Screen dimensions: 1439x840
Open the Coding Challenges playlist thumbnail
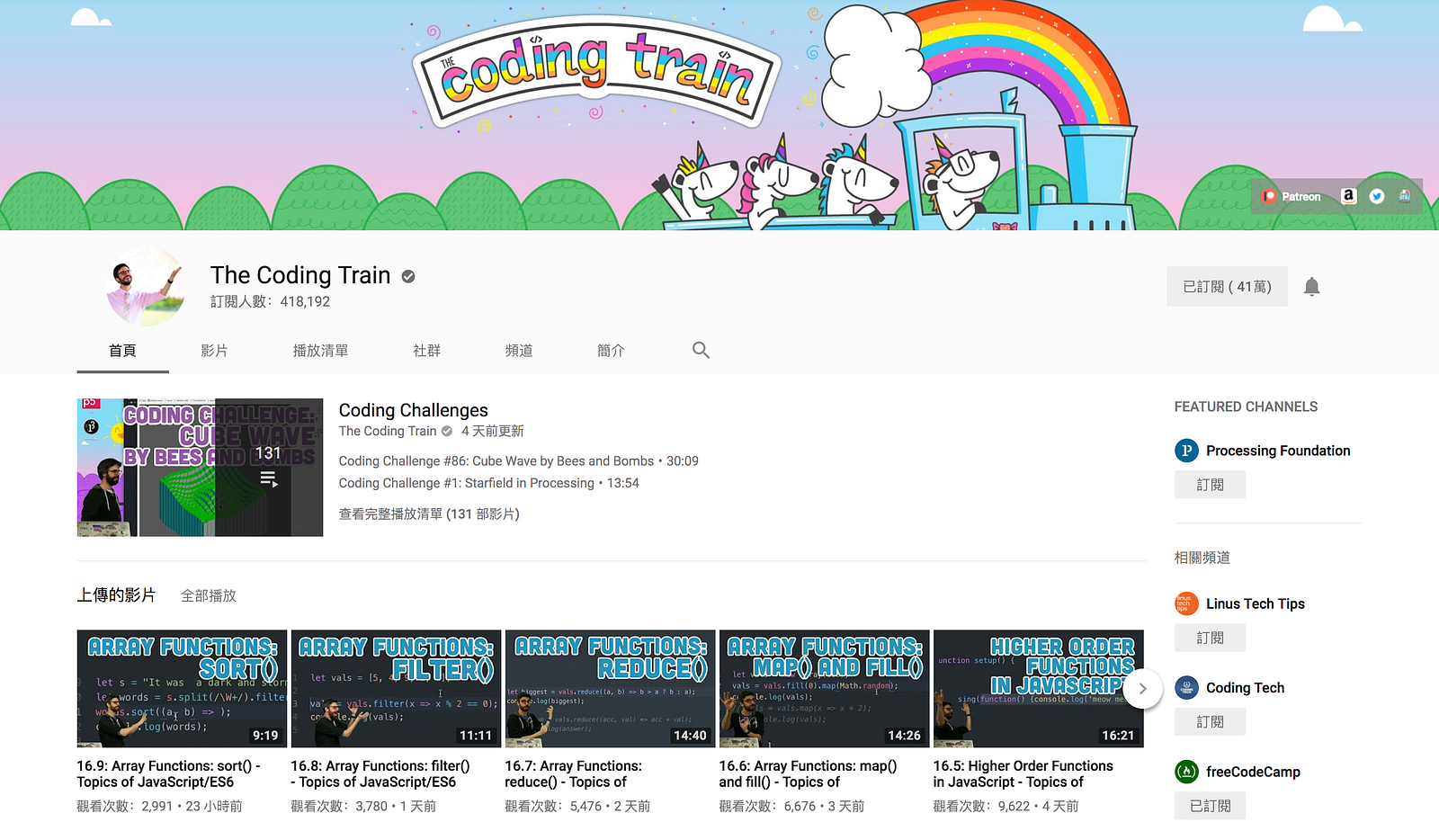(200, 468)
